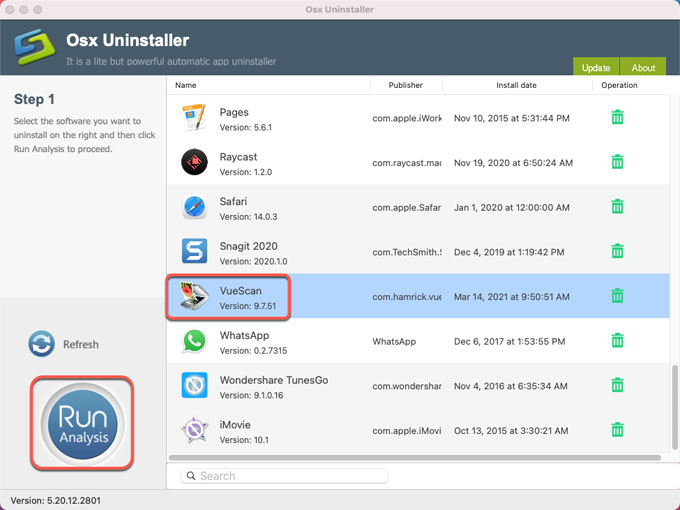Click install date Mar 14, 2021 cell

click(x=511, y=297)
